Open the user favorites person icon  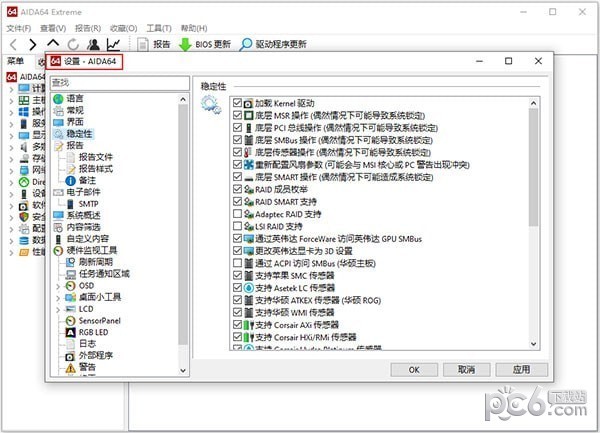coord(93,45)
